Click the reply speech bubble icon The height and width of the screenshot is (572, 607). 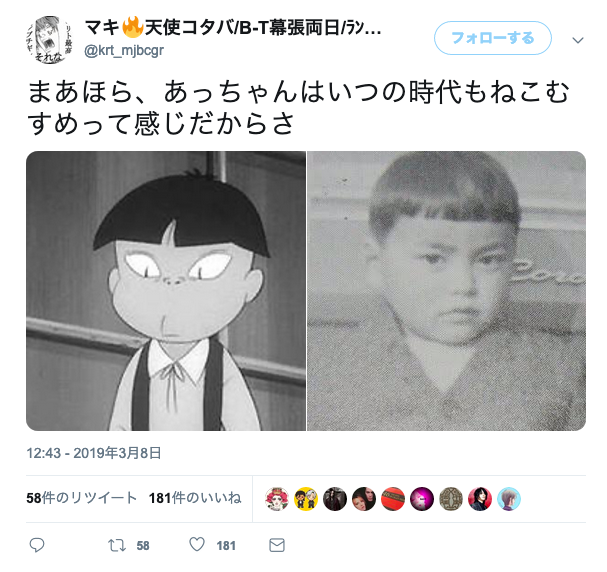pyautogui.click(x=37, y=545)
